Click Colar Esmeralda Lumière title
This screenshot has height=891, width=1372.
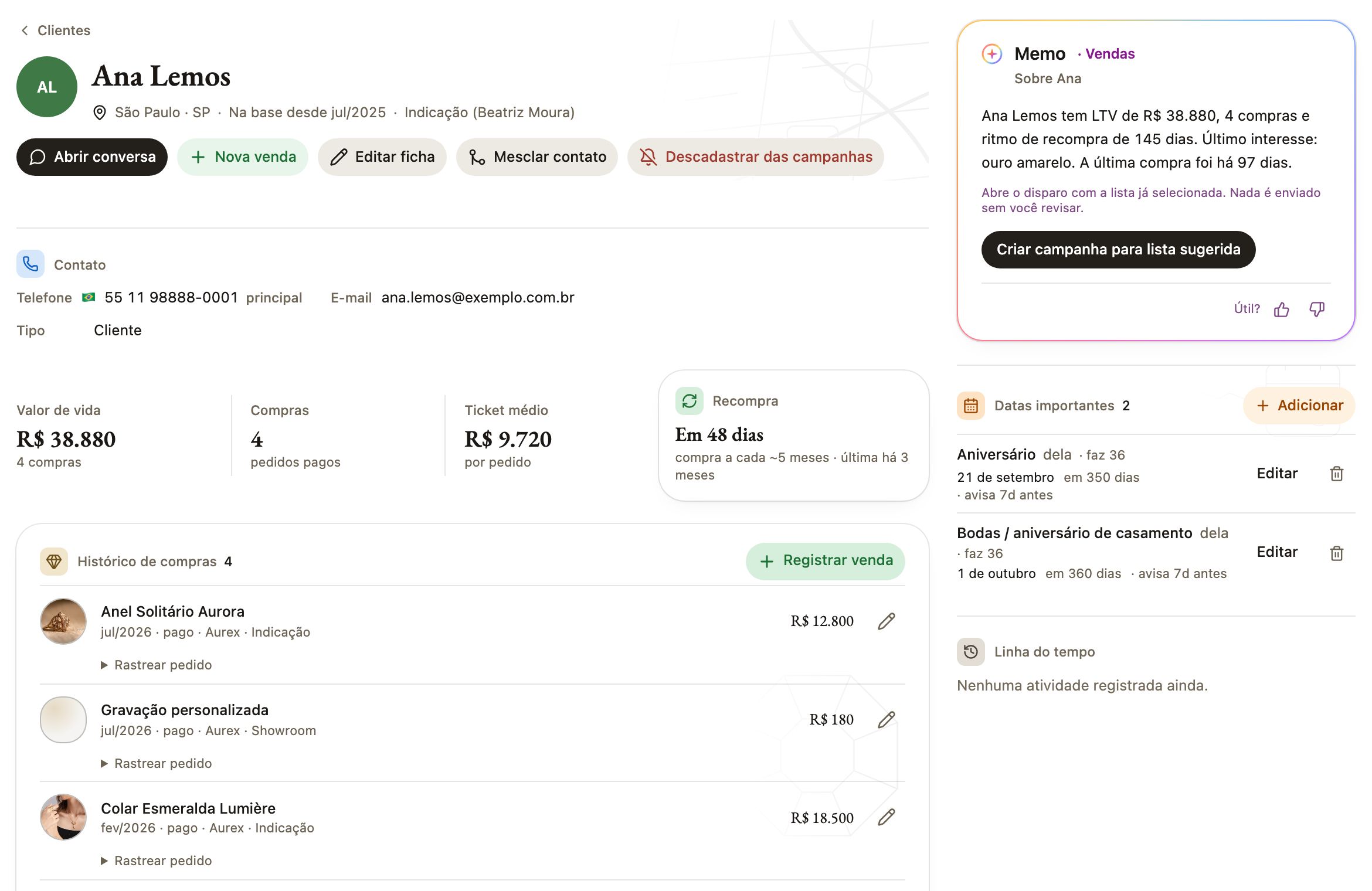click(188, 808)
